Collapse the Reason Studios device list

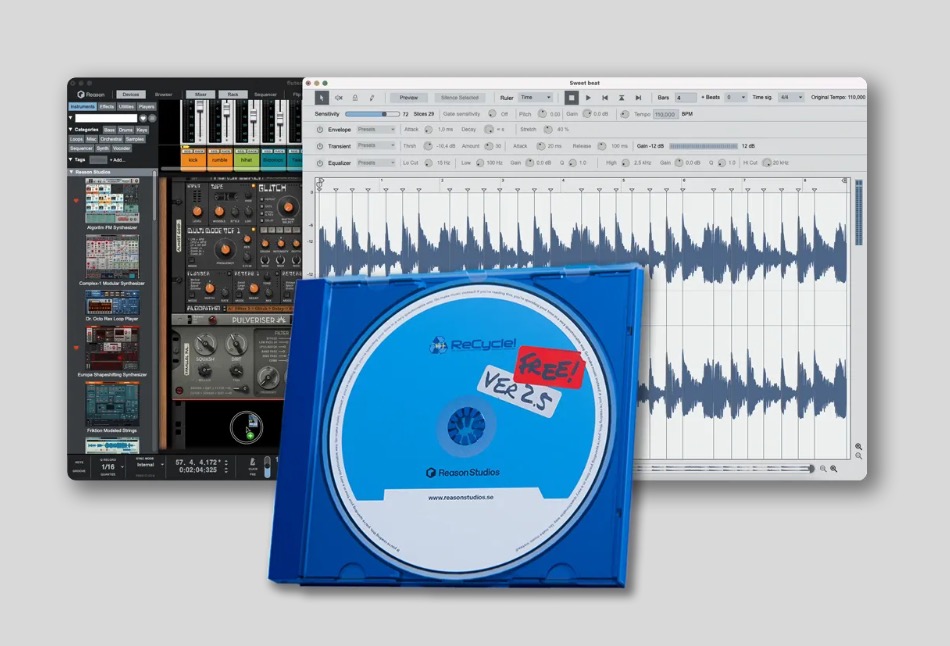coord(71,172)
